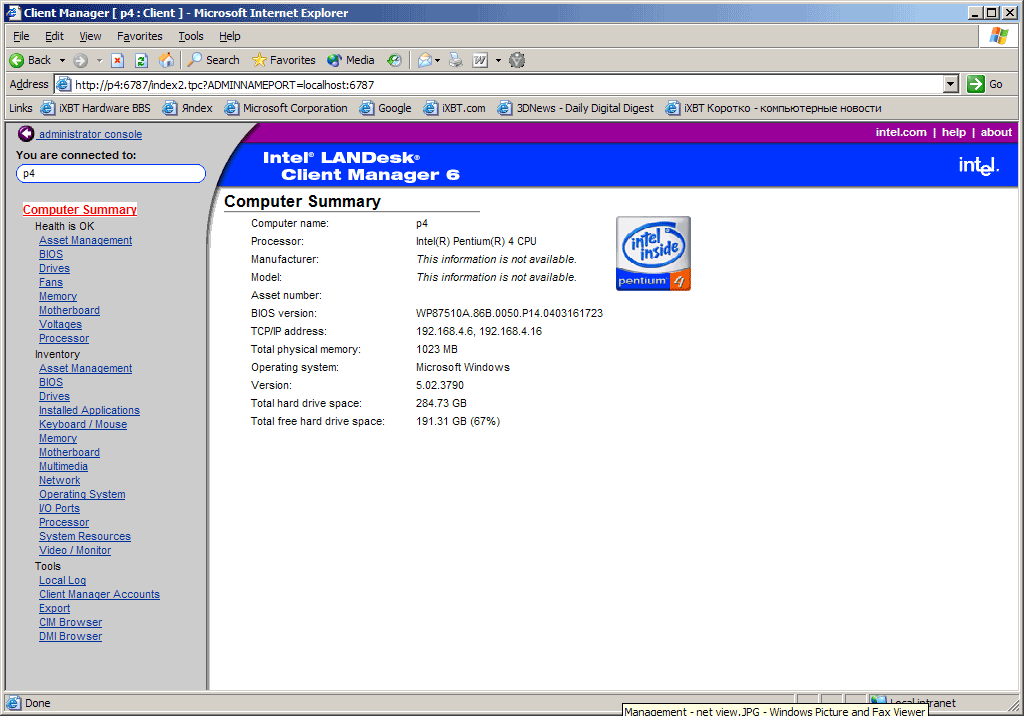
Task: Open the System Resources link
Action: point(84,536)
